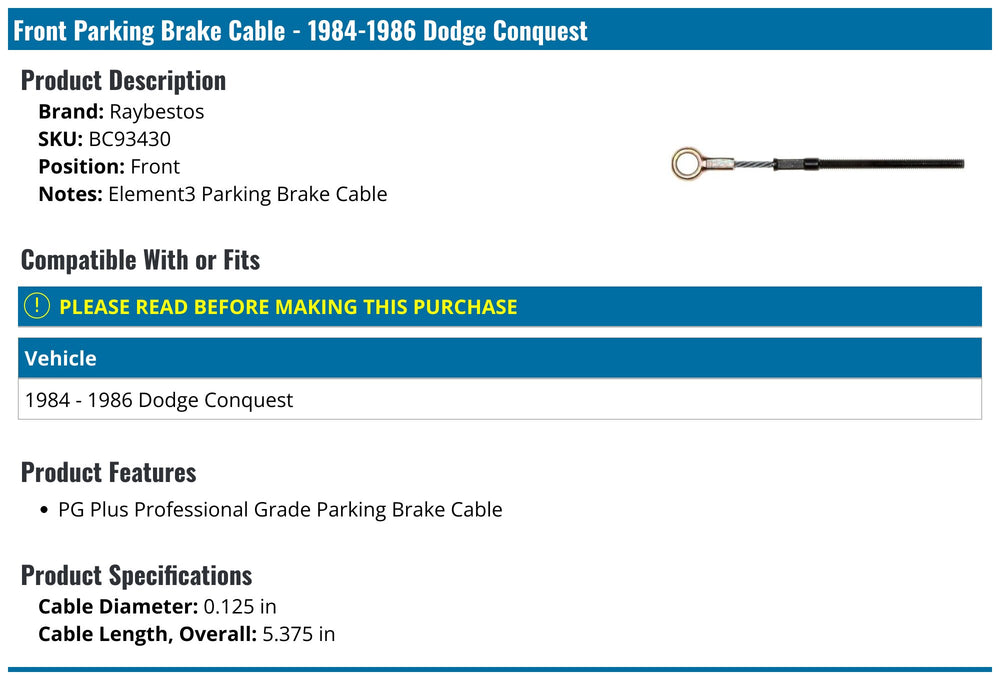The height and width of the screenshot is (680, 1000).
Task: Click the Cable Length Overall value 5.375 in
Action: pyautogui.click(x=298, y=634)
